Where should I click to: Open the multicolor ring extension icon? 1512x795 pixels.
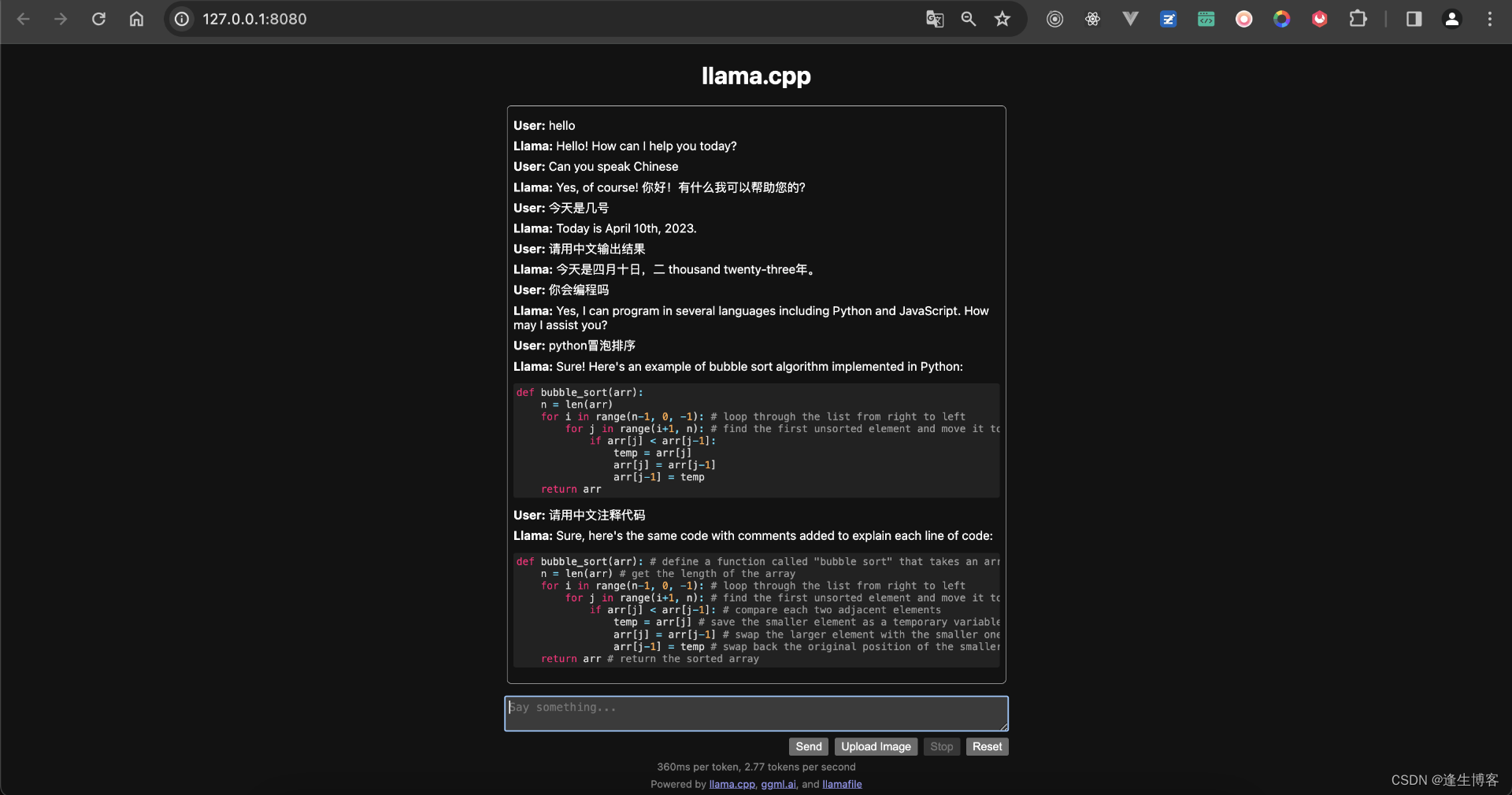pyautogui.click(x=1281, y=19)
